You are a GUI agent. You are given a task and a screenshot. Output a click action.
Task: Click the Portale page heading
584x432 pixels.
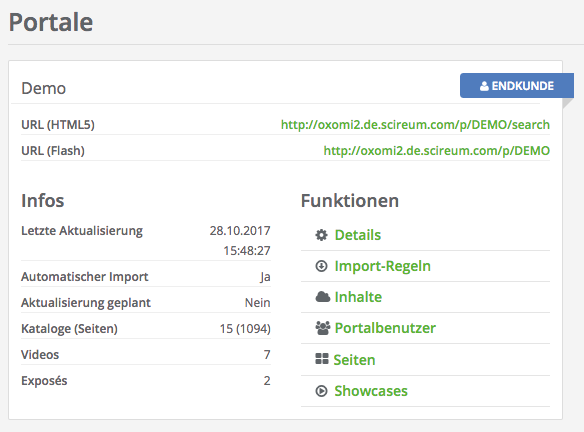[x=51, y=22]
